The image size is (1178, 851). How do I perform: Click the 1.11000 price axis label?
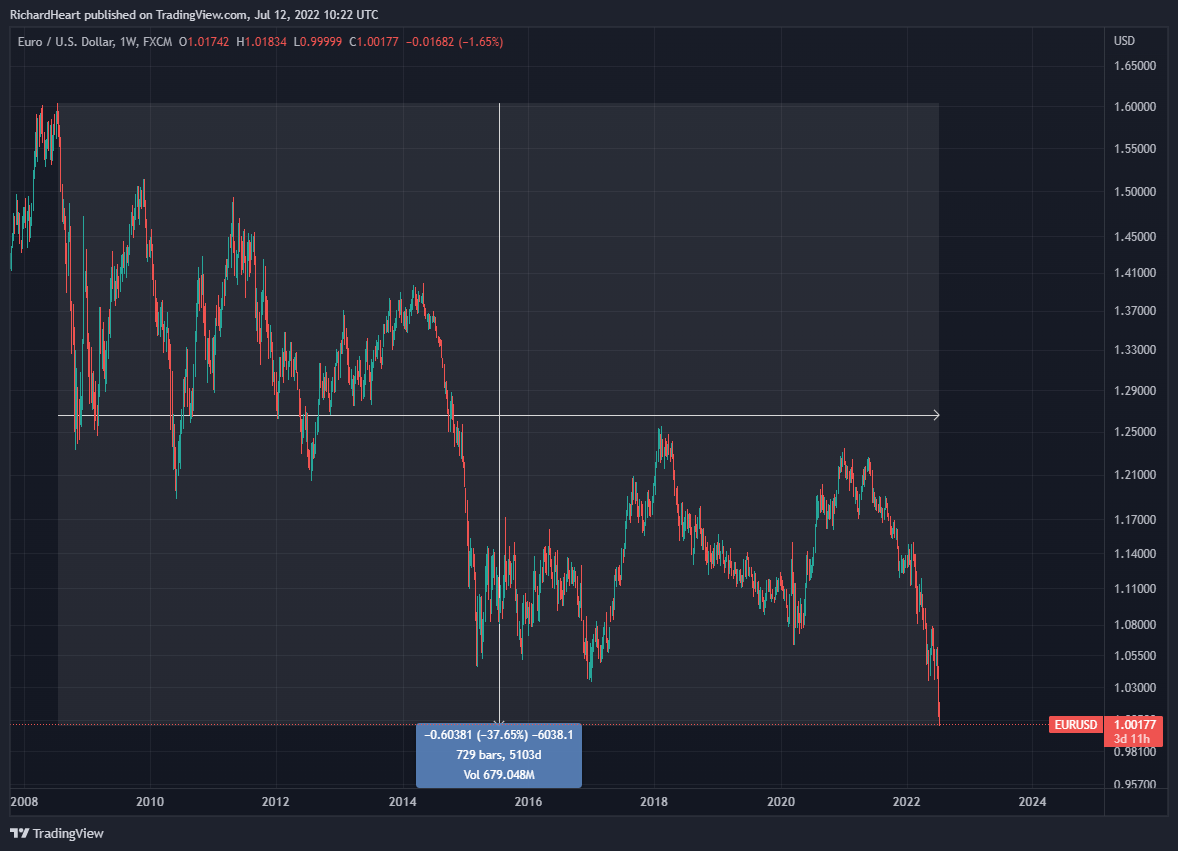[x=1134, y=589]
